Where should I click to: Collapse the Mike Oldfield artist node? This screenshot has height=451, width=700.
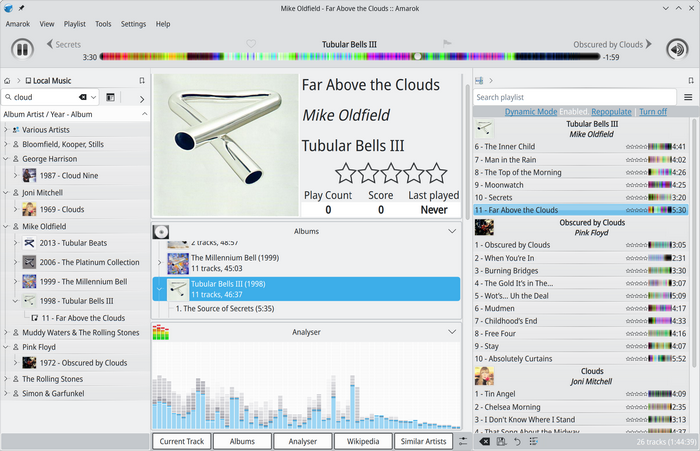tap(6, 226)
